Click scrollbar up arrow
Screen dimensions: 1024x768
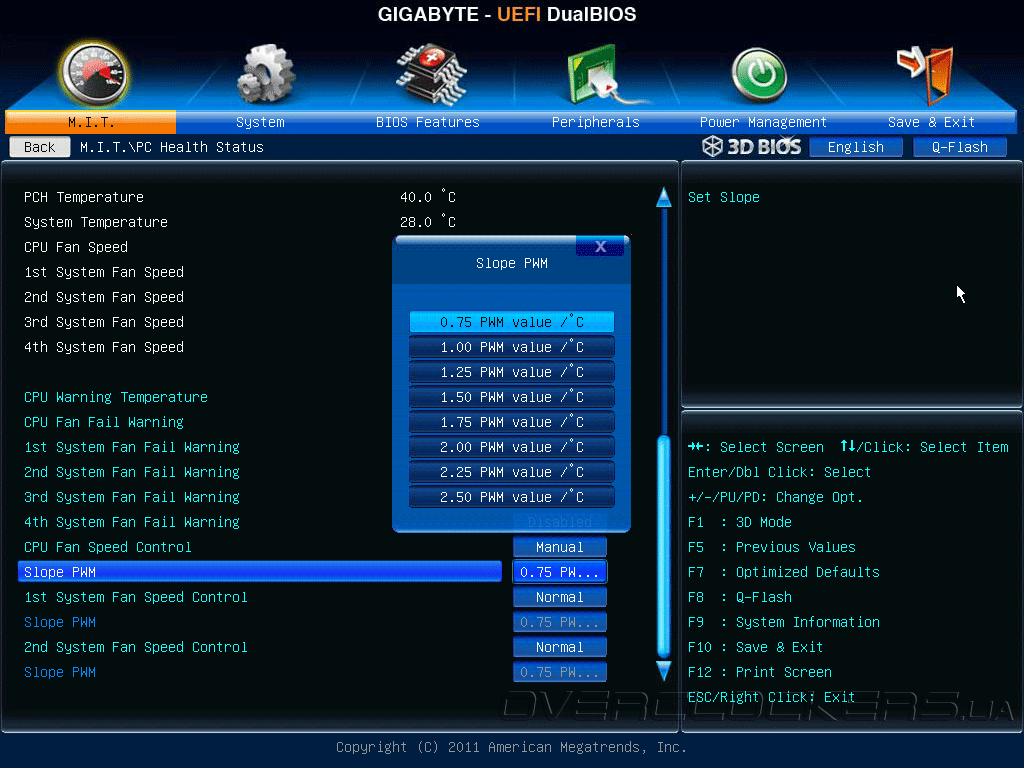point(664,197)
